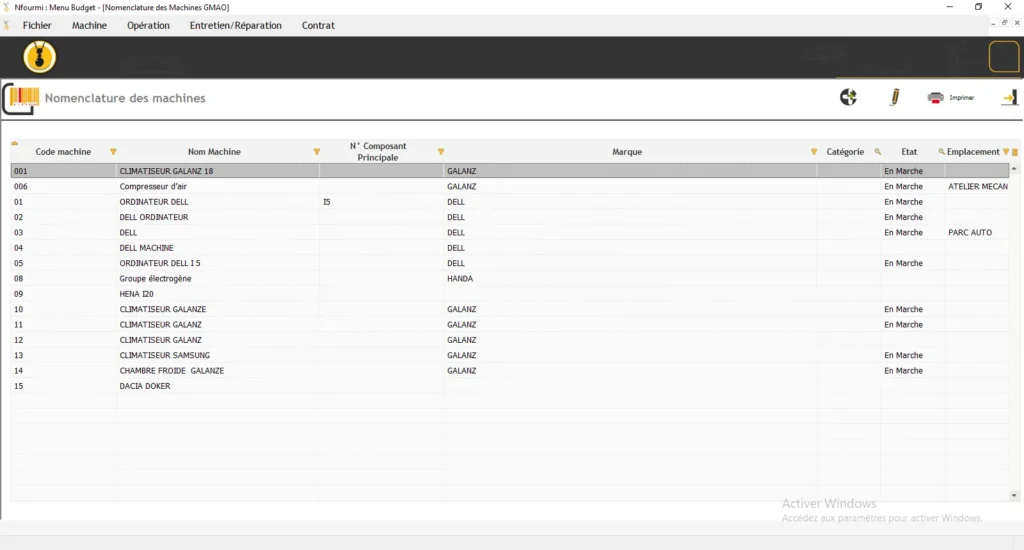Open the N° Composant Principale filter
Image resolution: width=1024 pixels, height=550 pixels.
(441, 152)
